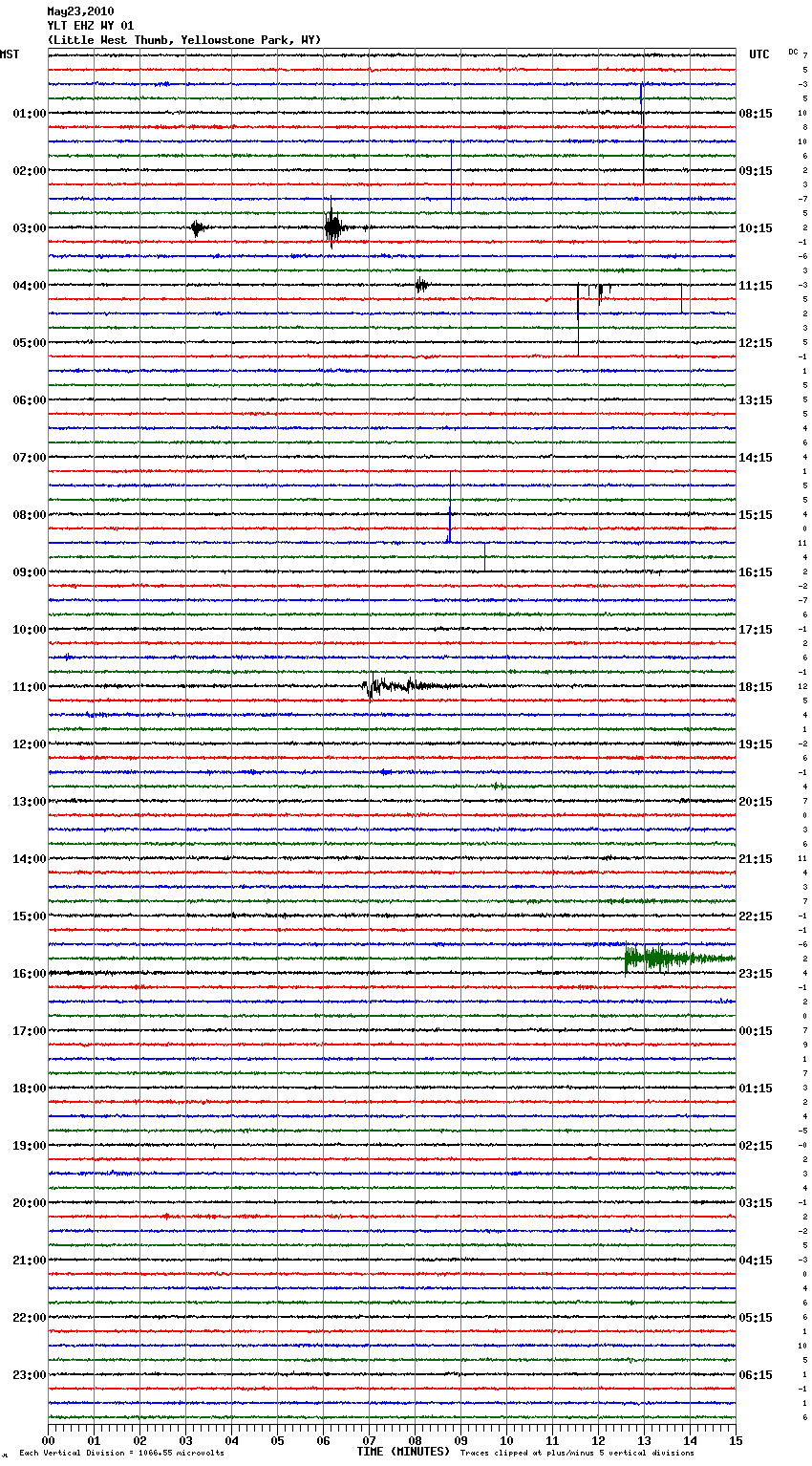Click the DC column header
The width and height of the screenshot is (812, 1466).
793,52
